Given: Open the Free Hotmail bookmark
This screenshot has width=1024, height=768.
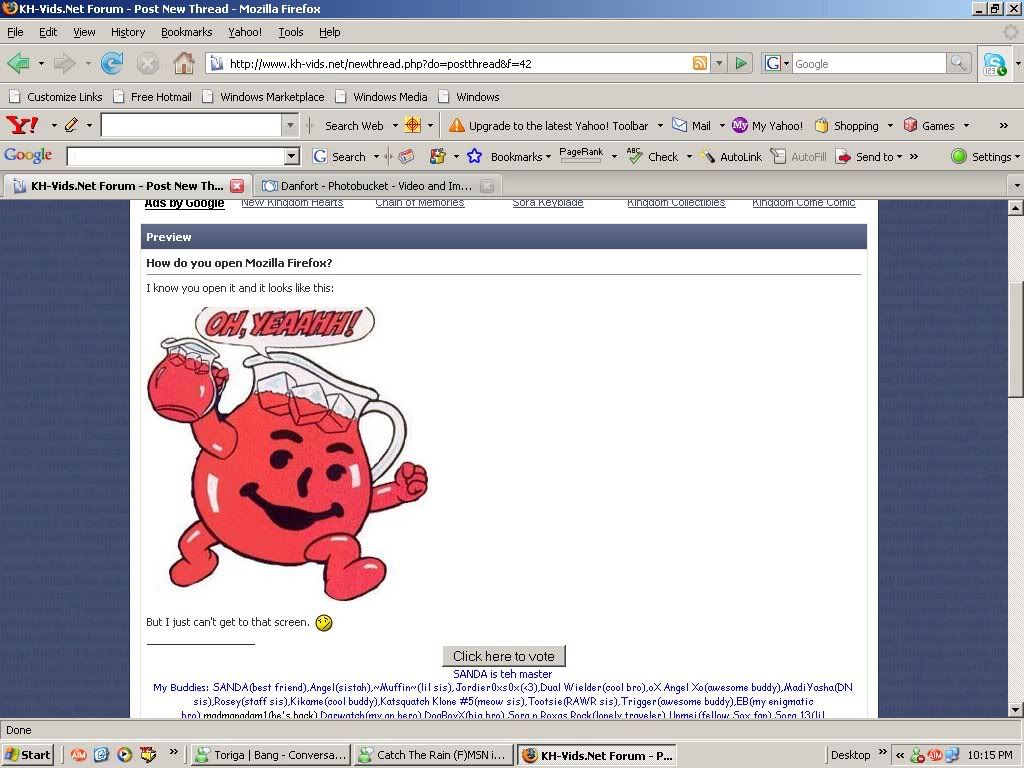Looking at the screenshot, I should tap(153, 97).
